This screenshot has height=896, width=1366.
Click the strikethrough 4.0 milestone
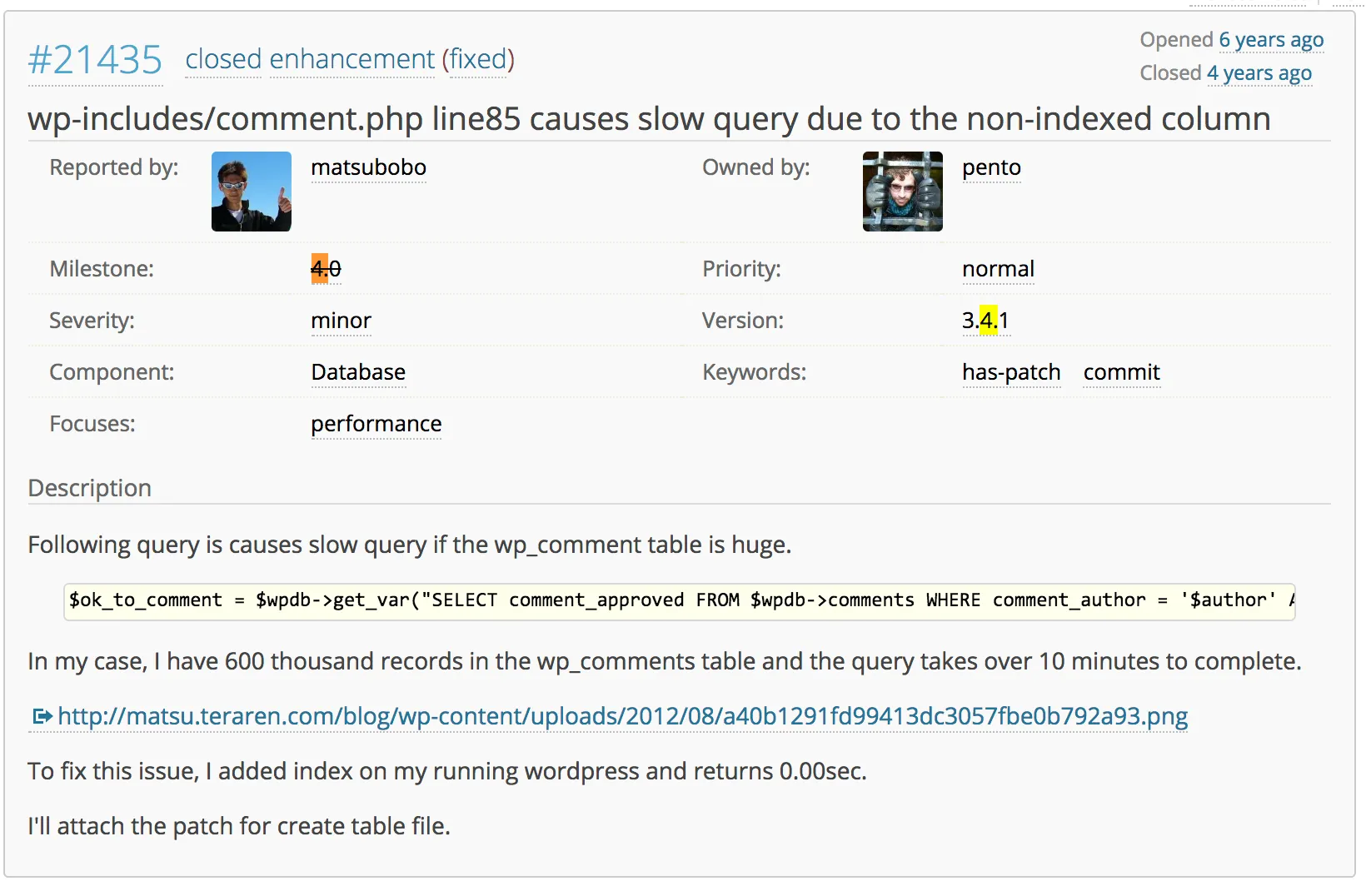[x=326, y=269]
